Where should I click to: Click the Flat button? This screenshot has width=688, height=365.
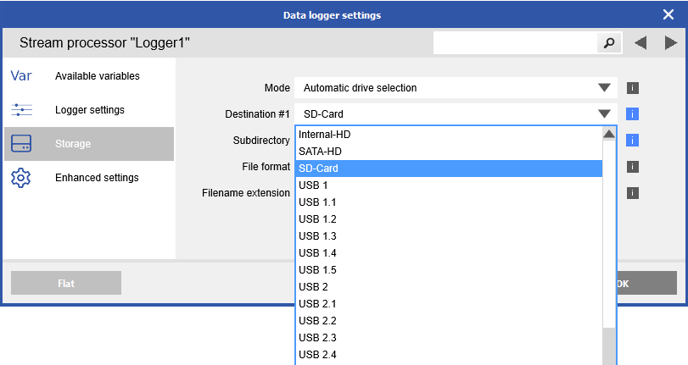[x=66, y=283]
